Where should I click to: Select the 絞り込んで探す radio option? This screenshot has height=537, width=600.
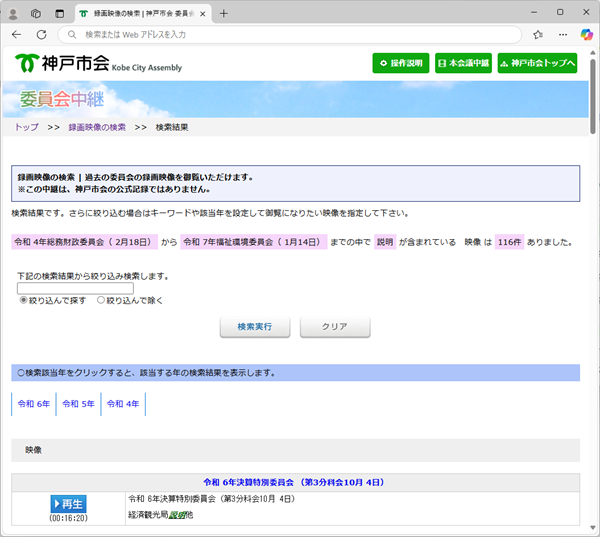pos(23,300)
